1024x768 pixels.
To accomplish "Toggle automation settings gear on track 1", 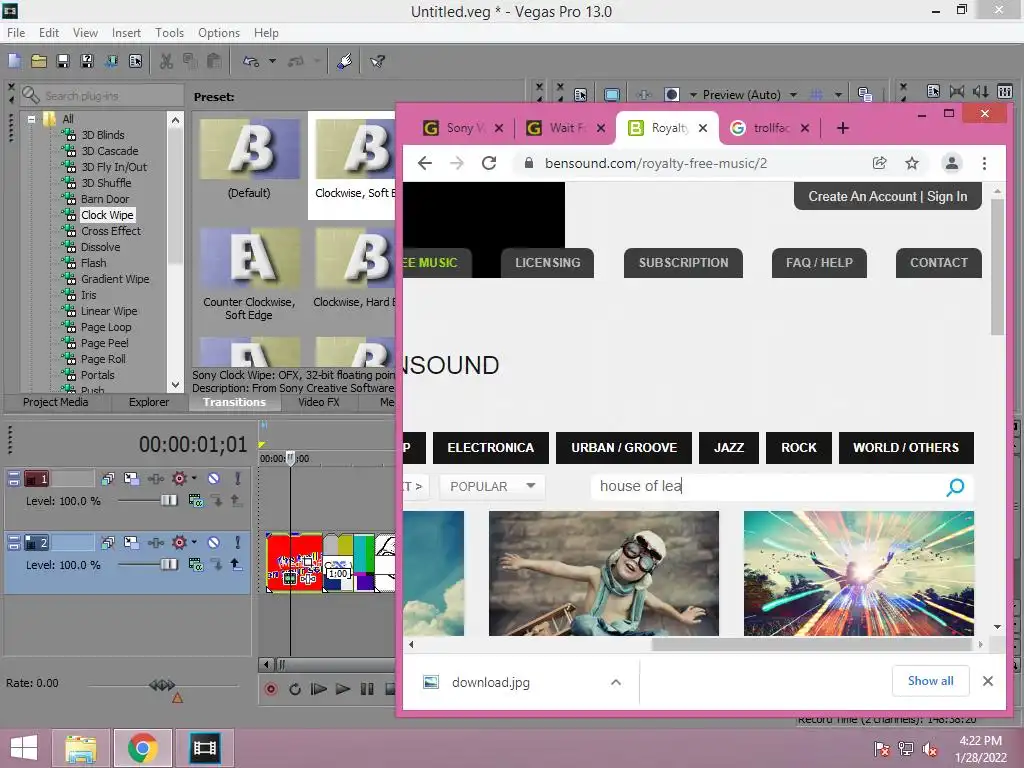I will (x=179, y=479).
